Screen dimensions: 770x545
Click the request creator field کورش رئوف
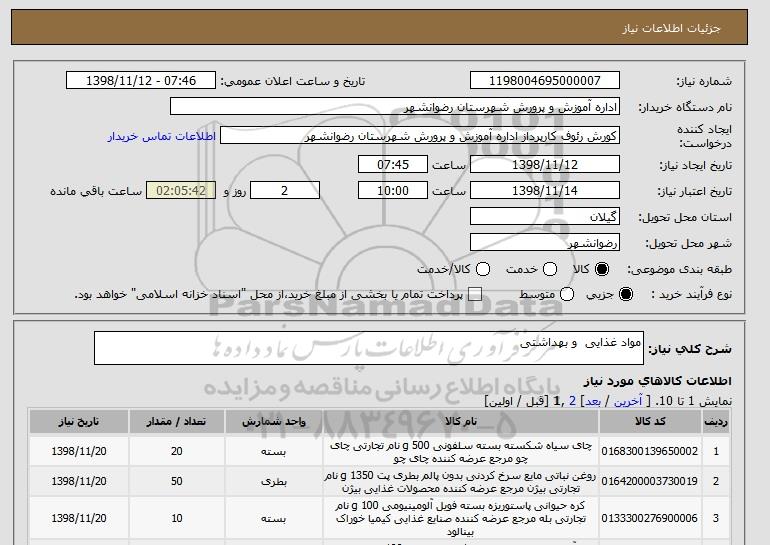click(420, 136)
